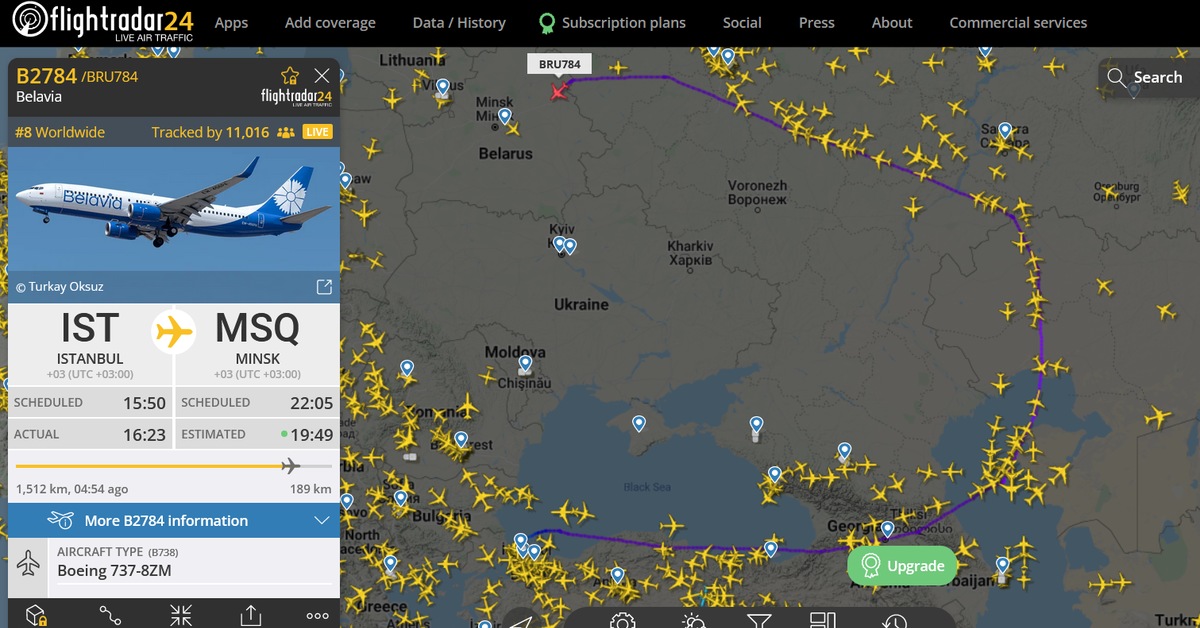Open the three-dots more options menu
1200x628 pixels.
(317, 616)
